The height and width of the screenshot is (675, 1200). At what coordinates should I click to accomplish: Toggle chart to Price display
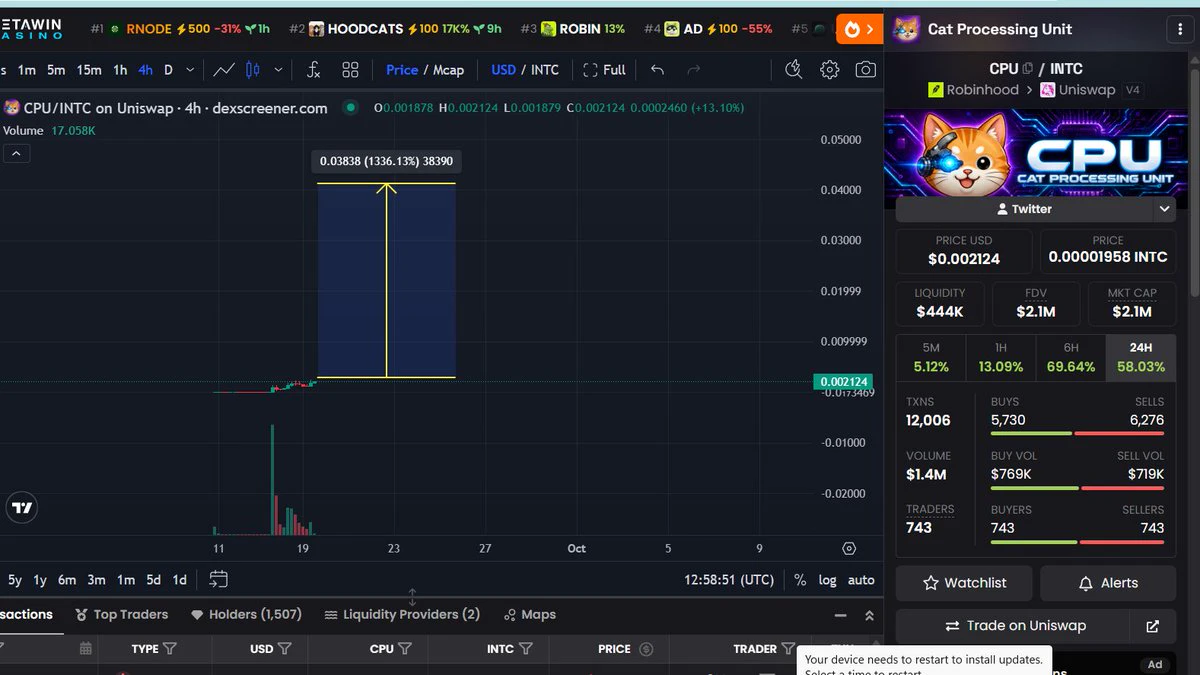click(x=402, y=70)
